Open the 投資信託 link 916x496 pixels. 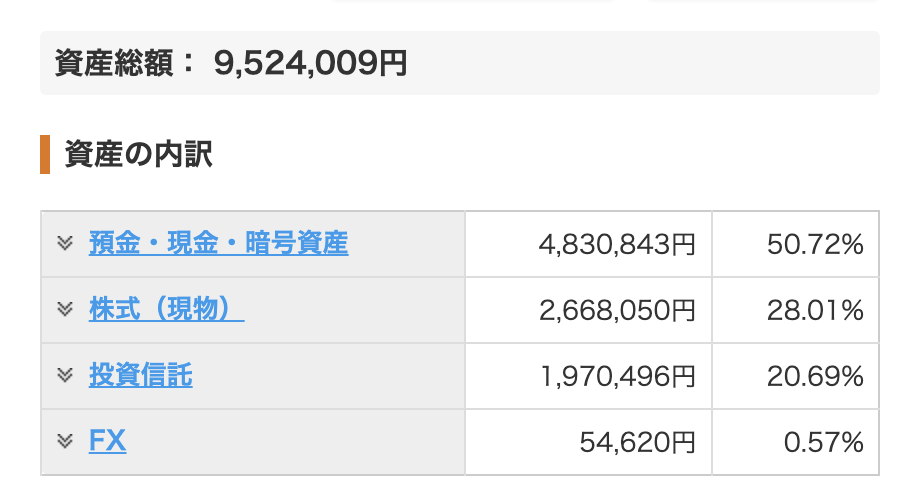tap(140, 375)
